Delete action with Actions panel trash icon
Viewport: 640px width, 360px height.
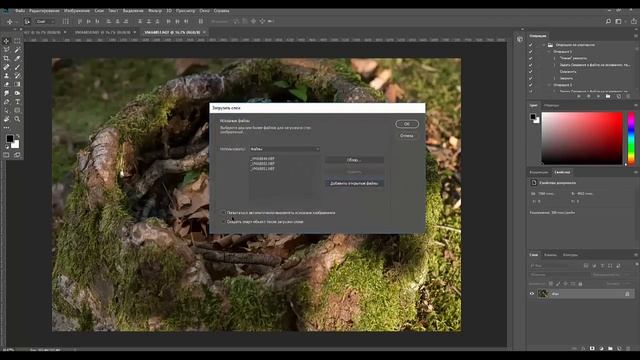coord(628,96)
